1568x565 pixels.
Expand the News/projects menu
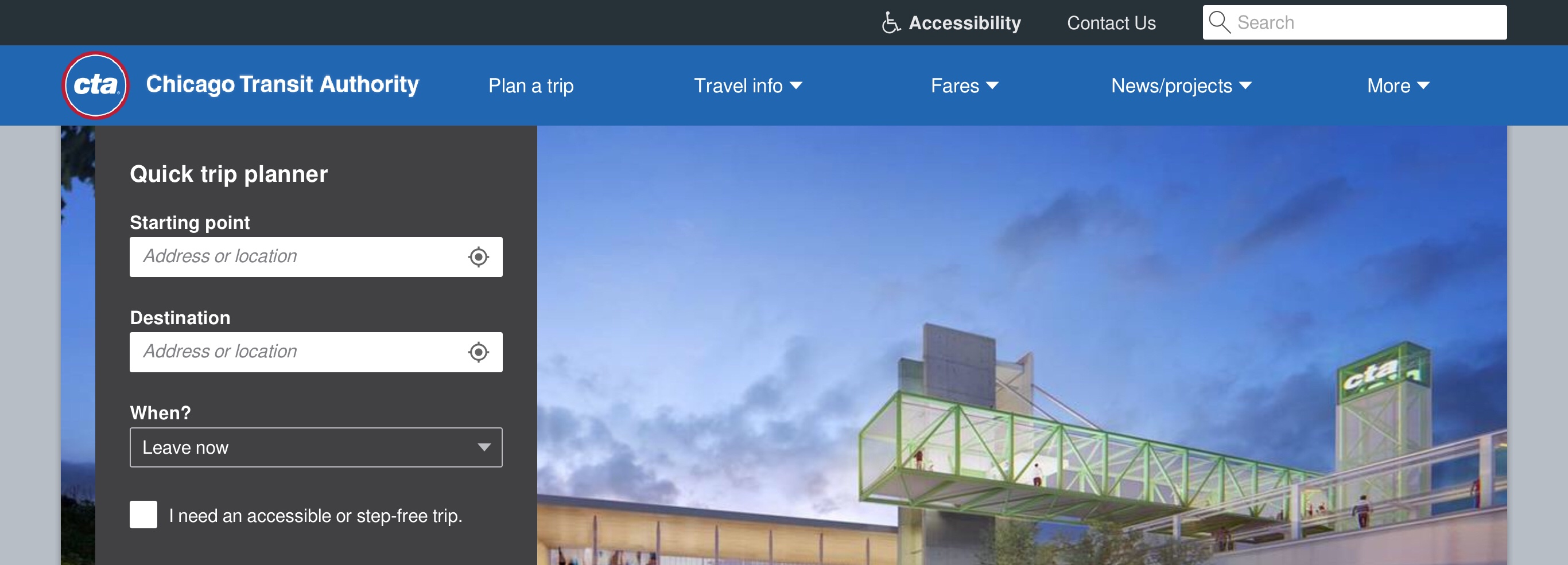click(x=1181, y=85)
